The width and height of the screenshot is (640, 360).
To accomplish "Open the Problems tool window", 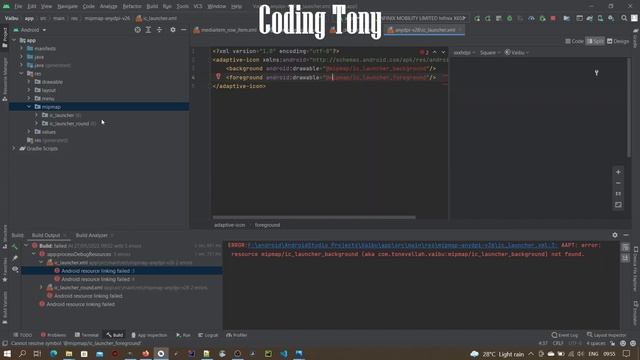I will 53,335.
